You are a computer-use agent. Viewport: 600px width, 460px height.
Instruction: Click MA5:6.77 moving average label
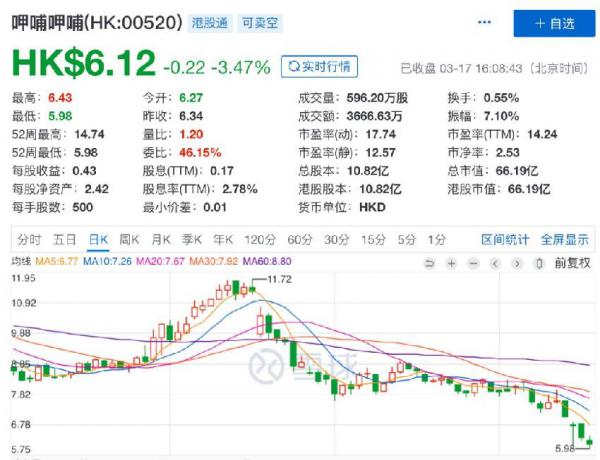click(x=57, y=261)
